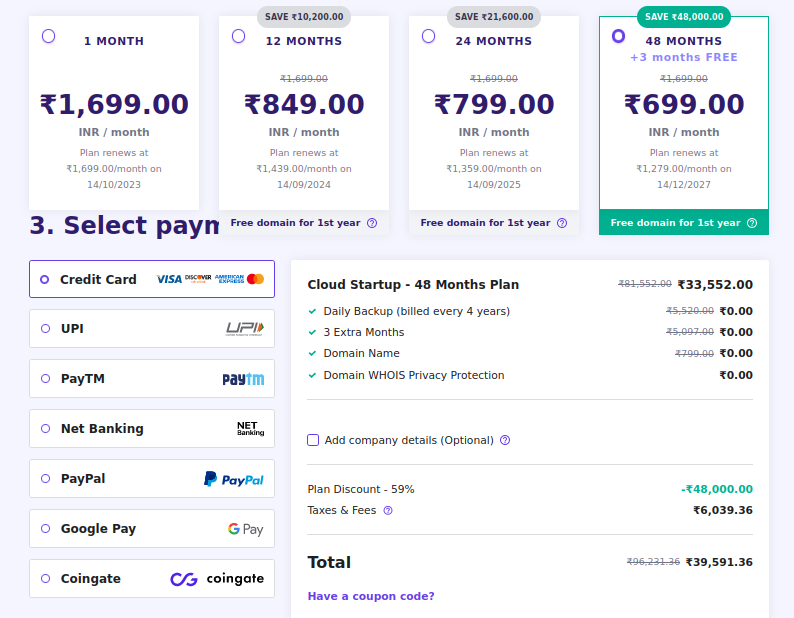This screenshot has width=794, height=618.
Task: Choose the Credit Card payment option
Action: [x=45, y=280]
